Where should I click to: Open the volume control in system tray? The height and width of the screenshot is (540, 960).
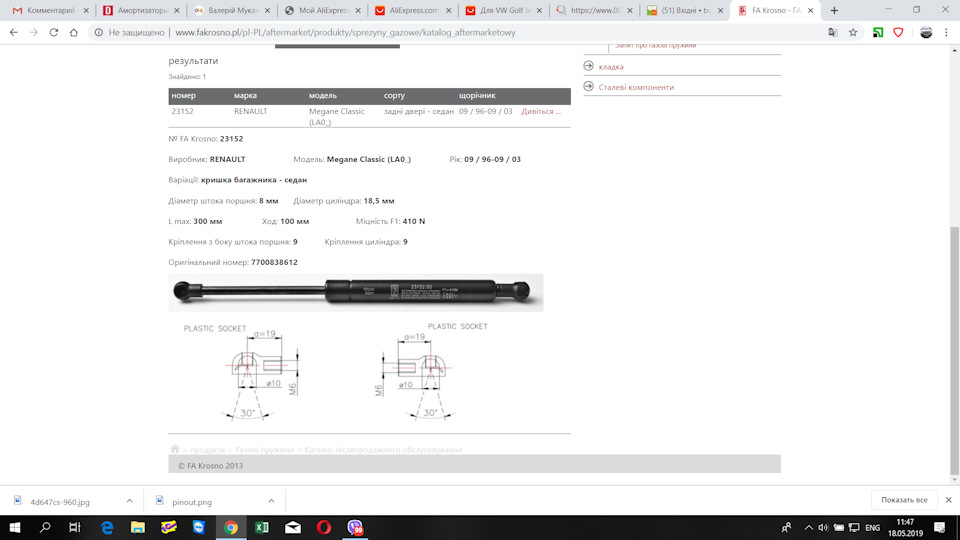823,527
